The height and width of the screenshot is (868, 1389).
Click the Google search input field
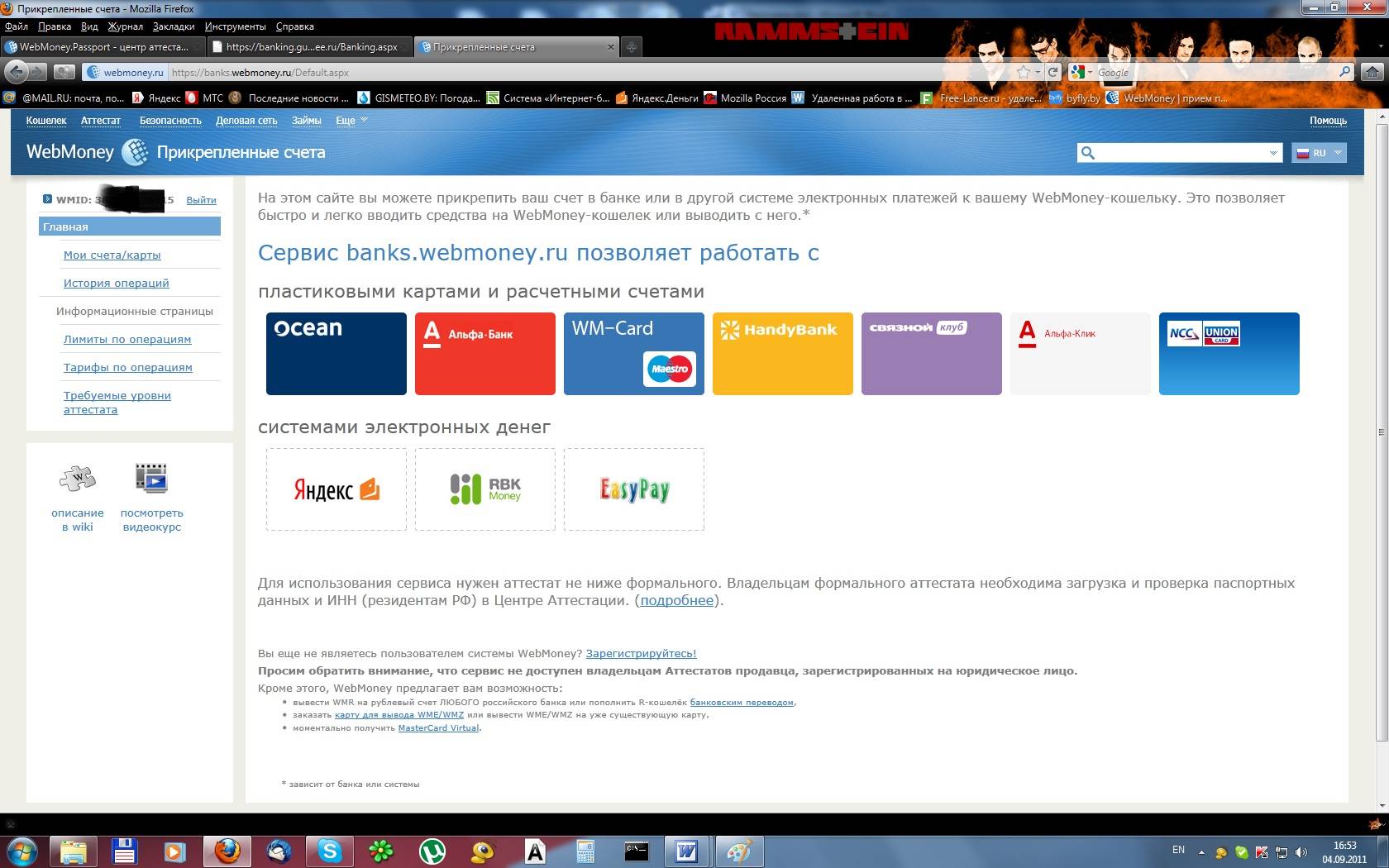pyautogui.click(x=1214, y=73)
